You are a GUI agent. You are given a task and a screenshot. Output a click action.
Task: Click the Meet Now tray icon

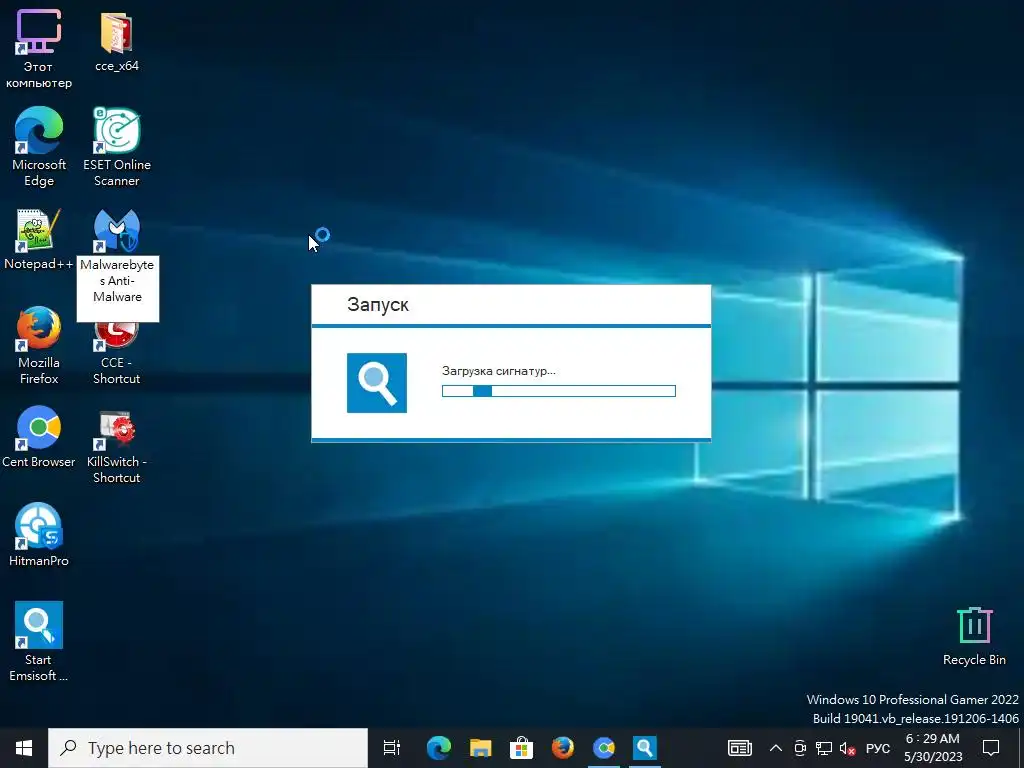coord(800,748)
